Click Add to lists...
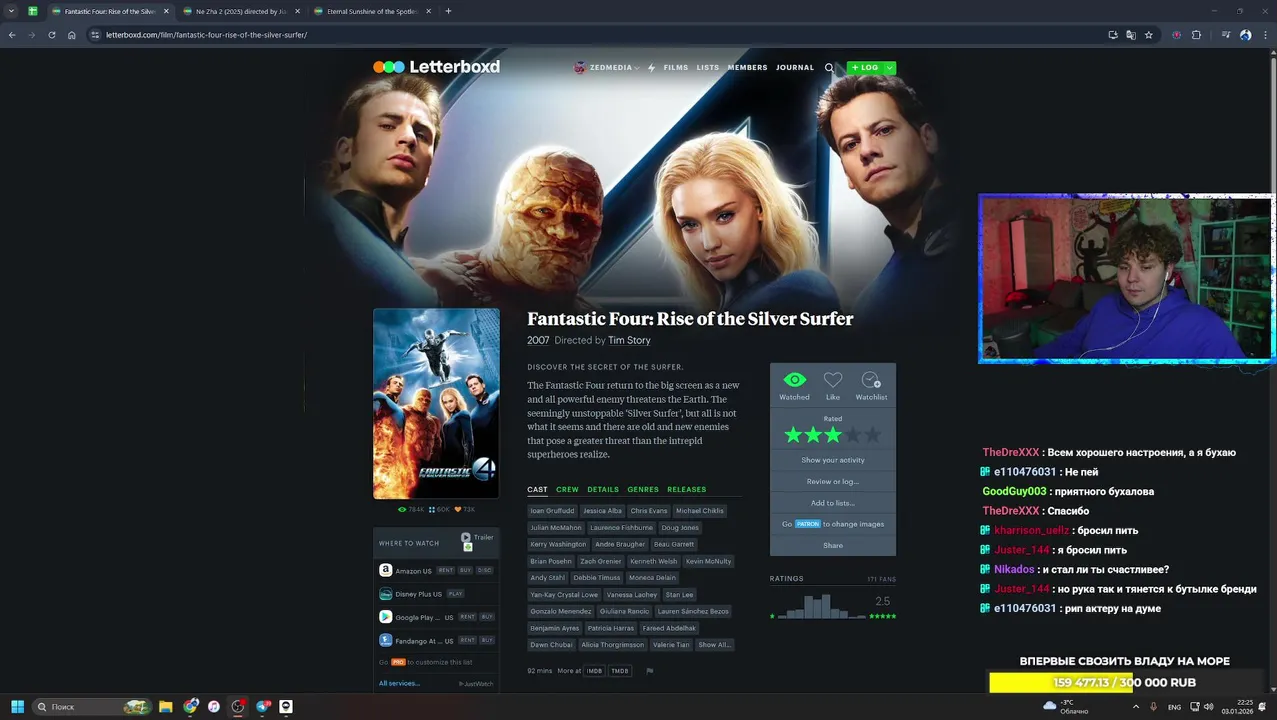This screenshot has height=720, width=1277. (x=833, y=503)
